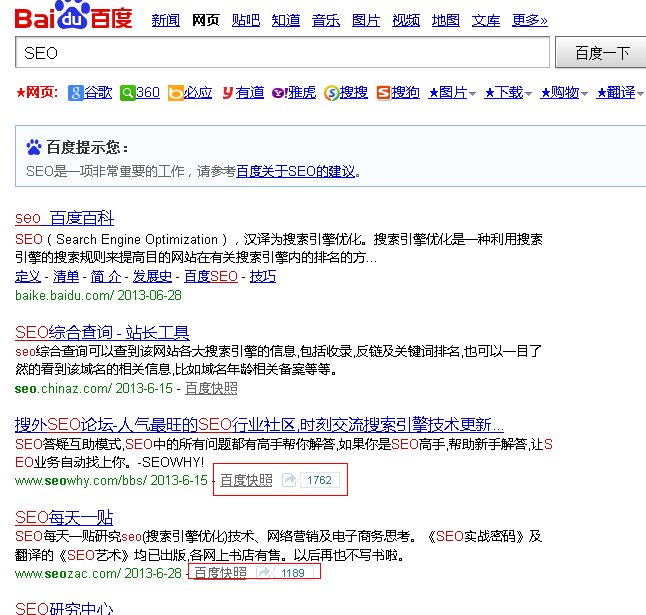Screen dimensions: 646x615
Task: Click the 1762 share count
Action: 319,480
